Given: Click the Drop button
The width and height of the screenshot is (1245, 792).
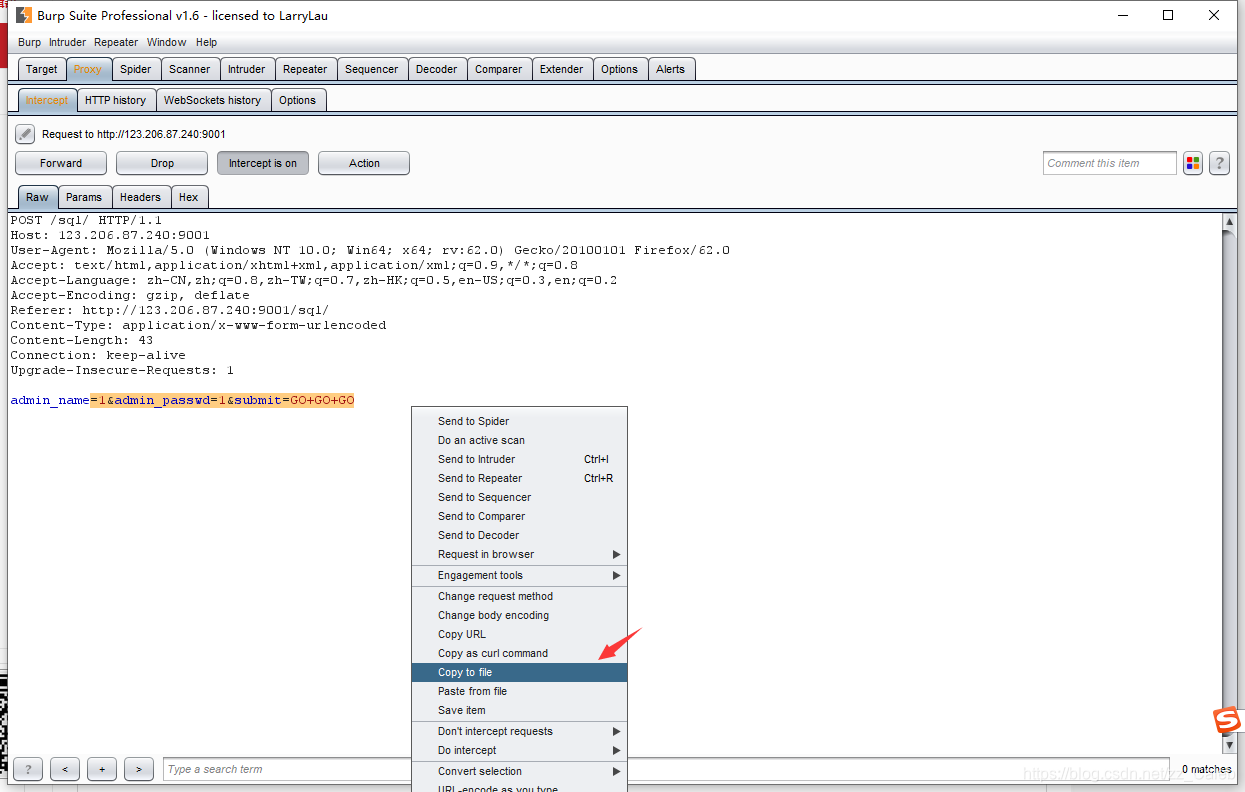Looking at the screenshot, I should coord(162,163).
